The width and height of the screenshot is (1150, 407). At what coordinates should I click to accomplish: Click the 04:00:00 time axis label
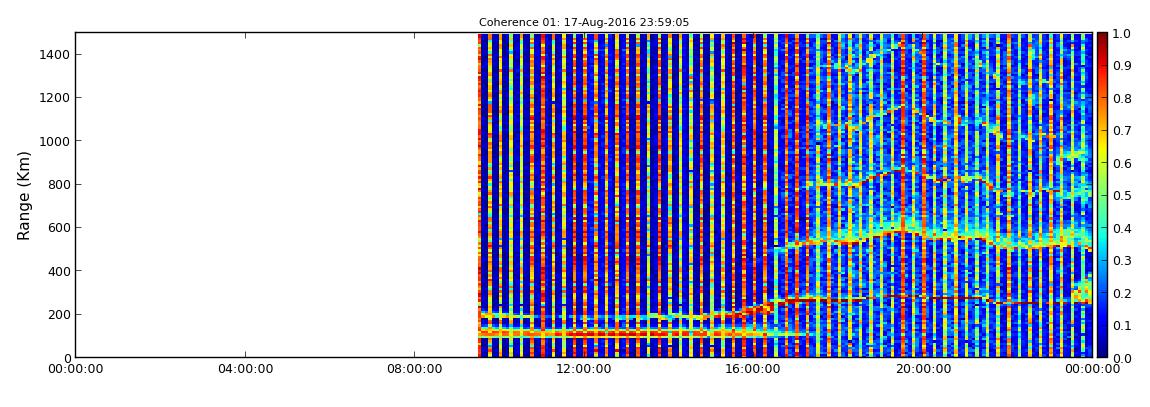coord(245,370)
